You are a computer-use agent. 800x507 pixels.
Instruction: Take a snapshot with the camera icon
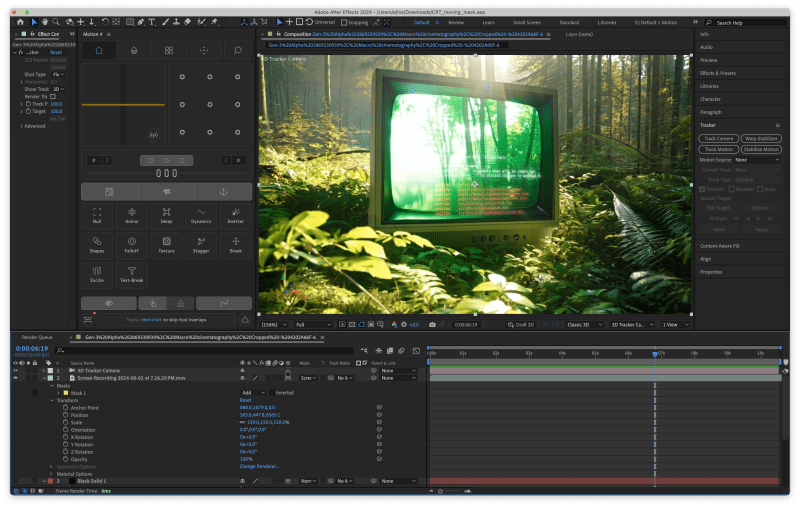coord(432,324)
